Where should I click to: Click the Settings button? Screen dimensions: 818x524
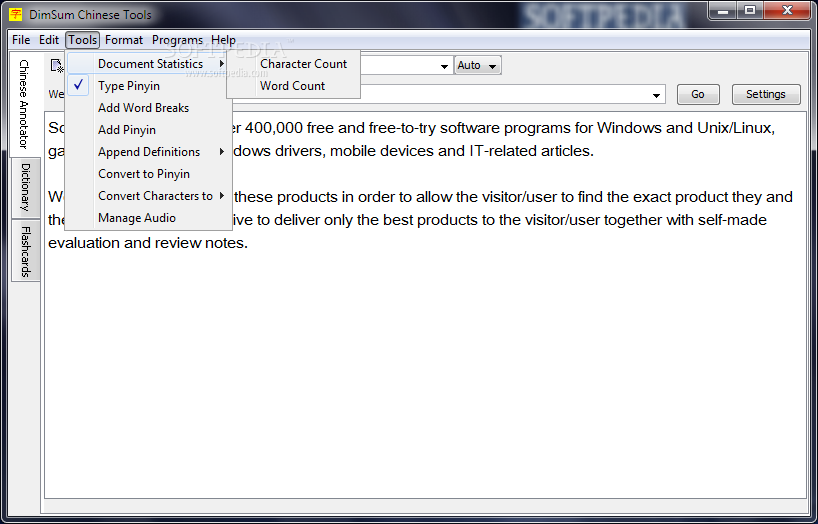[766, 94]
